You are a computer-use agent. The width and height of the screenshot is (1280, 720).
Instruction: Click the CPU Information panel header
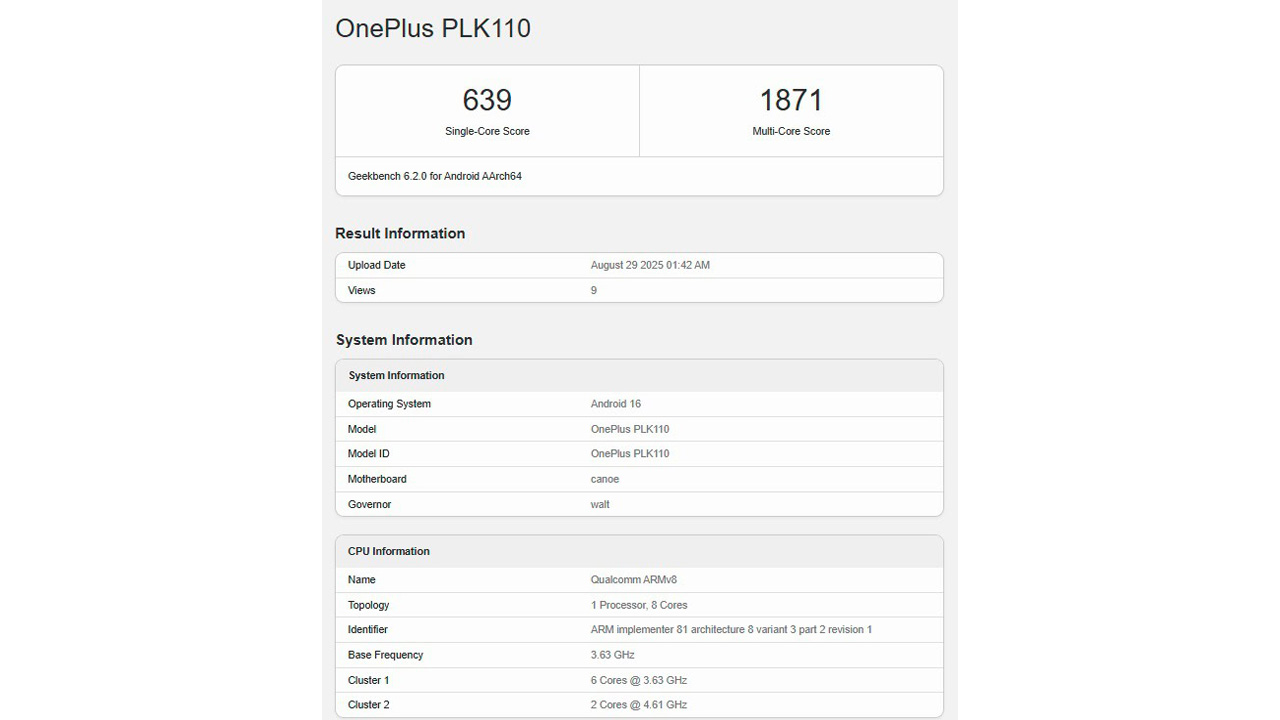click(x=388, y=551)
